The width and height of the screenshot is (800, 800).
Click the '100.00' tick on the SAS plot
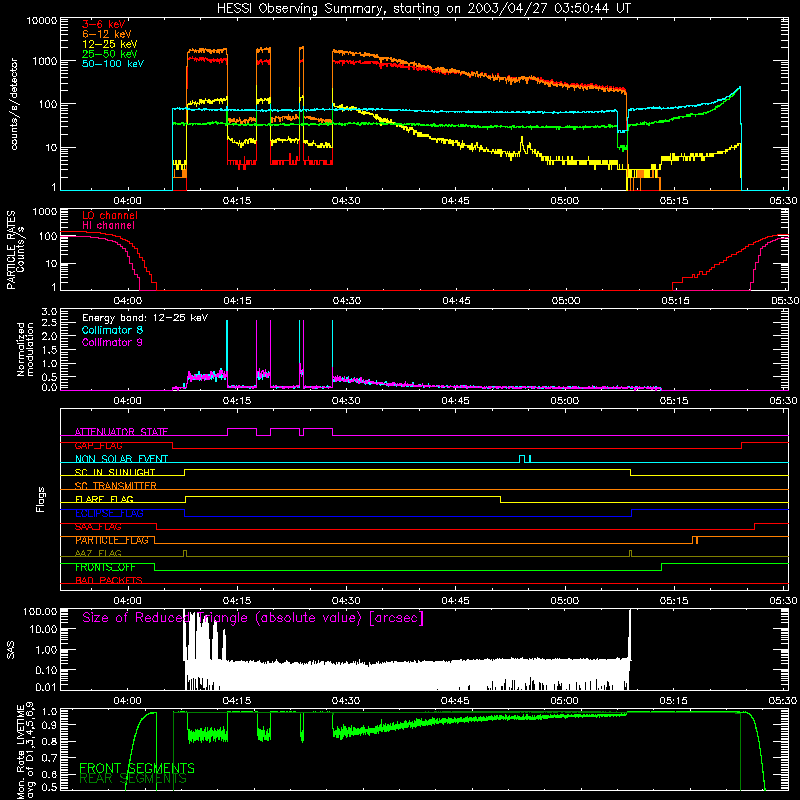[41, 611]
